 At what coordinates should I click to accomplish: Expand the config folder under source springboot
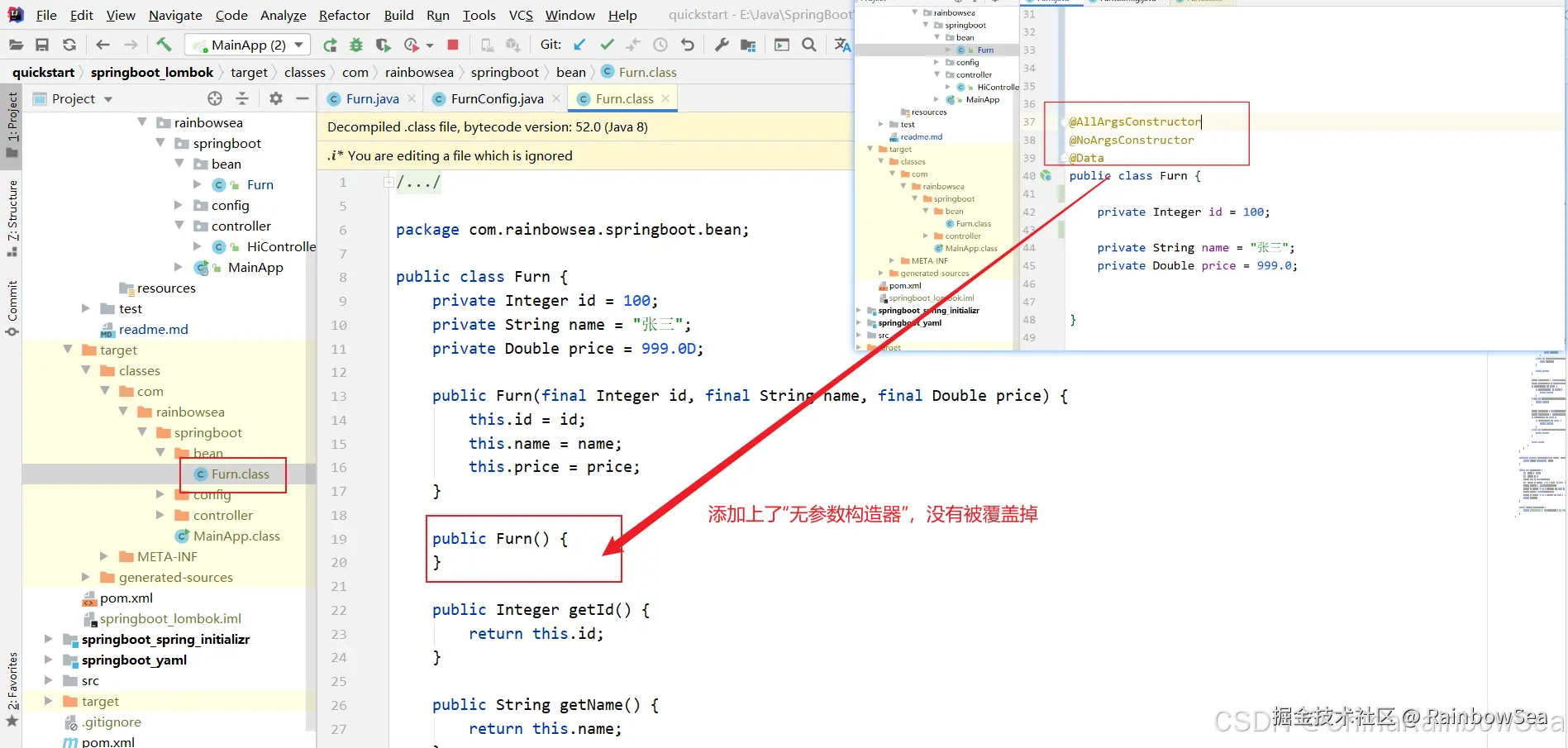click(179, 205)
